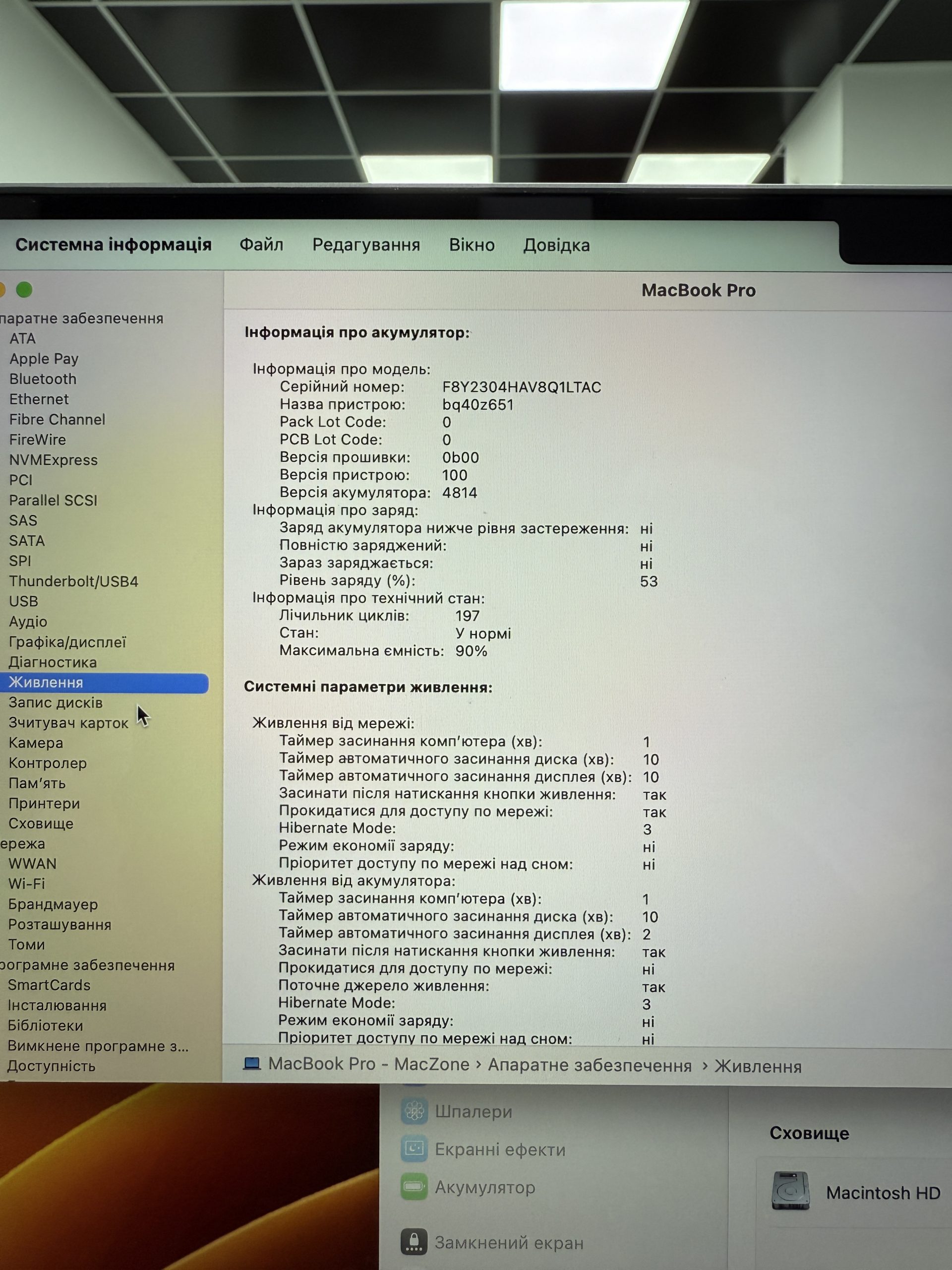Select Apple Pay in the sidebar
952x1270 pixels.
[44, 358]
